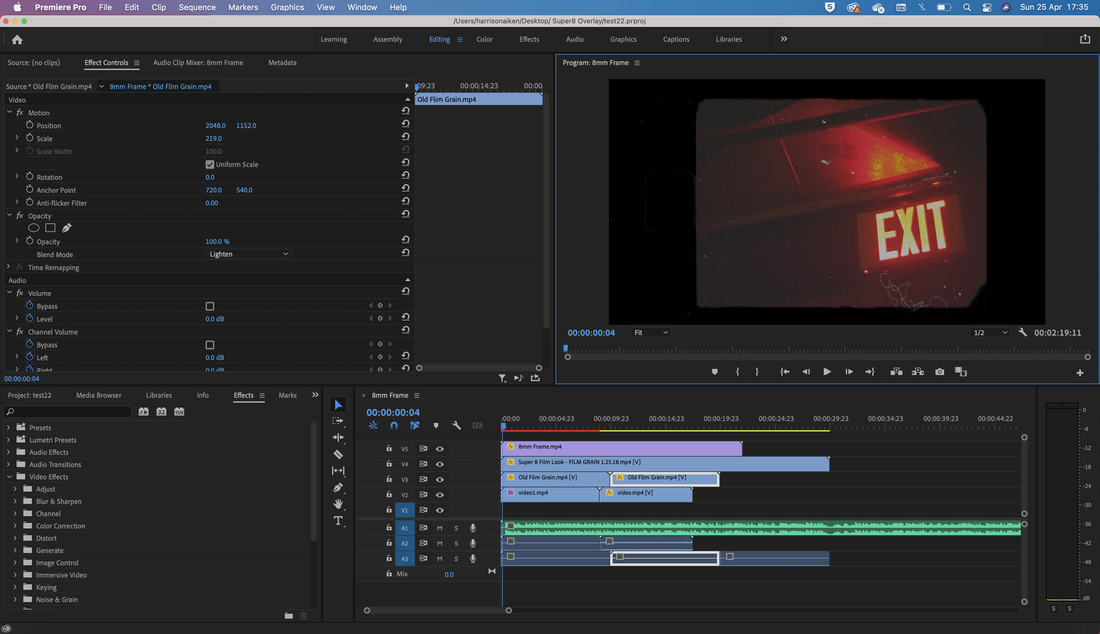The width and height of the screenshot is (1100, 634).
Task: Click the Scale value 219.0
Action: click(x=213, y=138)
